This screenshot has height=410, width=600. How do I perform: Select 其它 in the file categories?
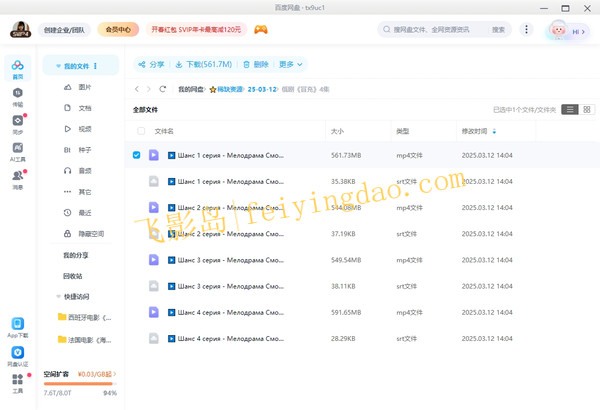[85, 192]
